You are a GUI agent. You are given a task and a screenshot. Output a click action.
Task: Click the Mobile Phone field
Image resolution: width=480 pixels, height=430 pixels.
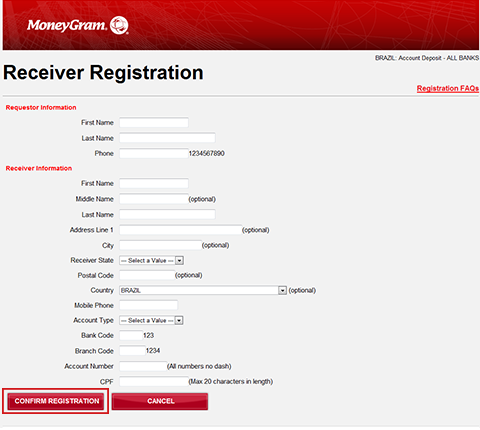(x=149, y=305)
